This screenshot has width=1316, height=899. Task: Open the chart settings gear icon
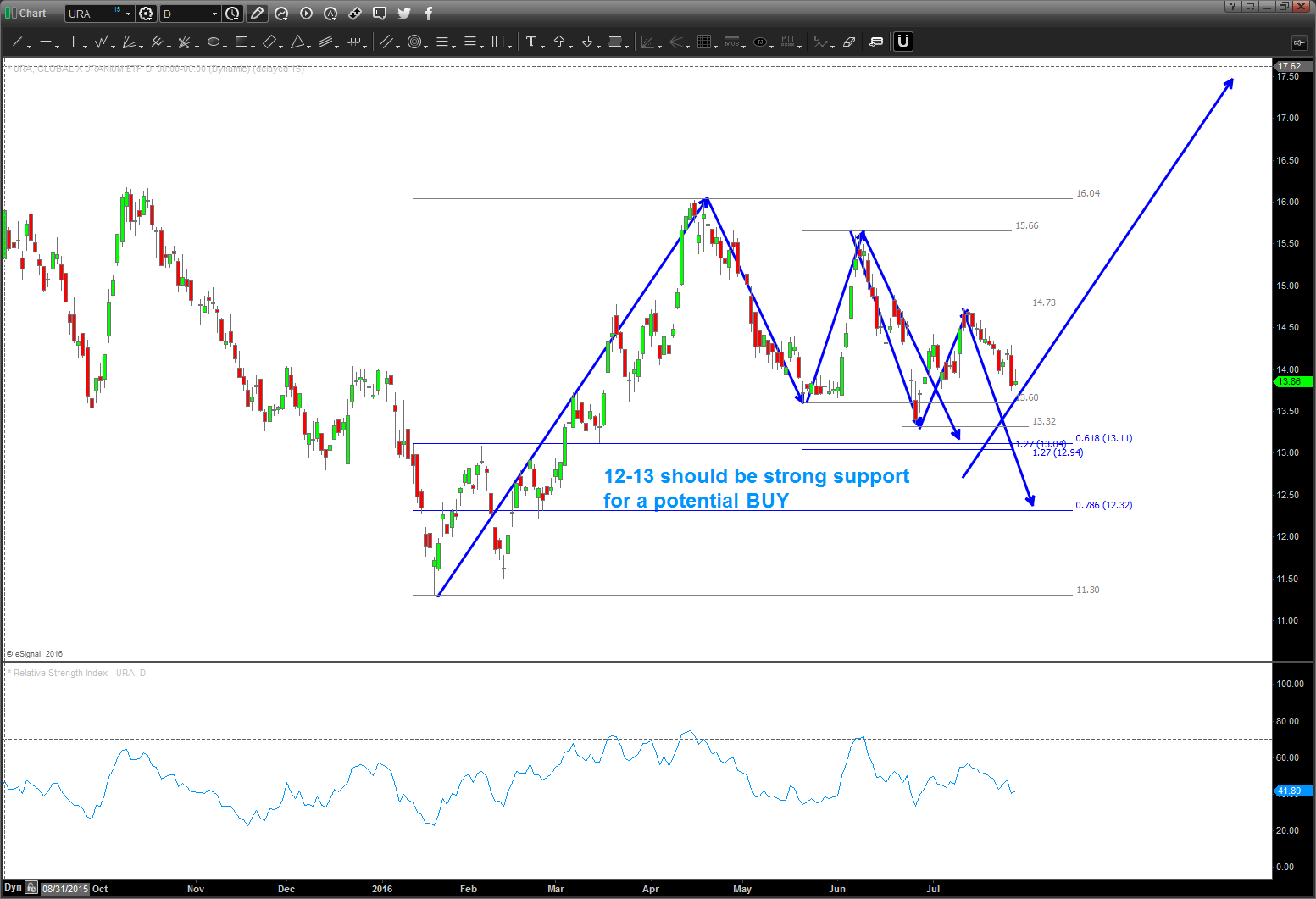[x=146, y=14]
